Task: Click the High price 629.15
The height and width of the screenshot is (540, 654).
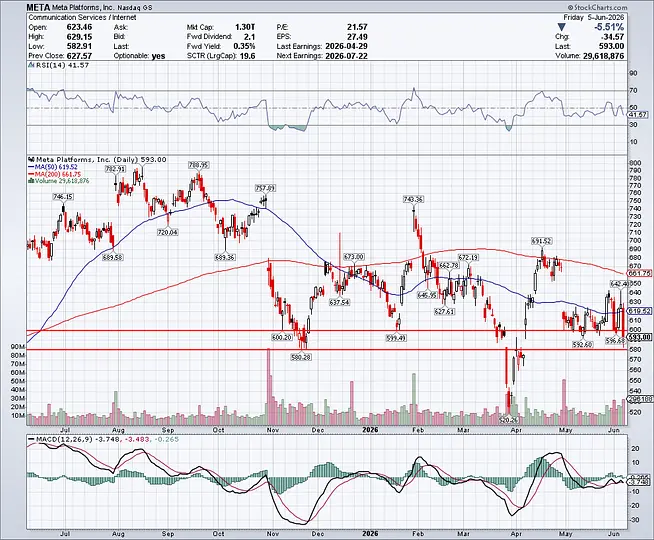Action: pyautogui.click(x=79, y=37)
